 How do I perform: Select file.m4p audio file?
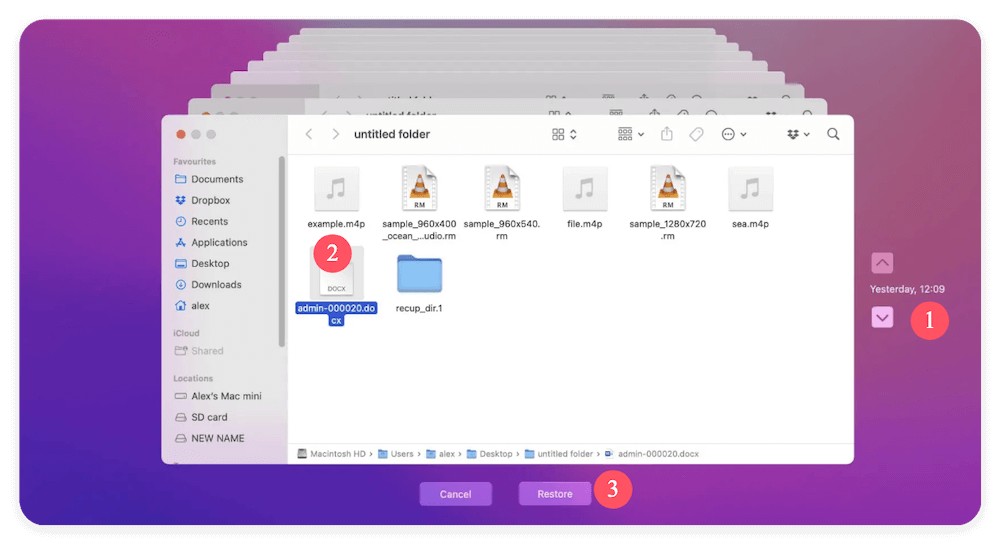pyautogui.click(x=584, y=197)
